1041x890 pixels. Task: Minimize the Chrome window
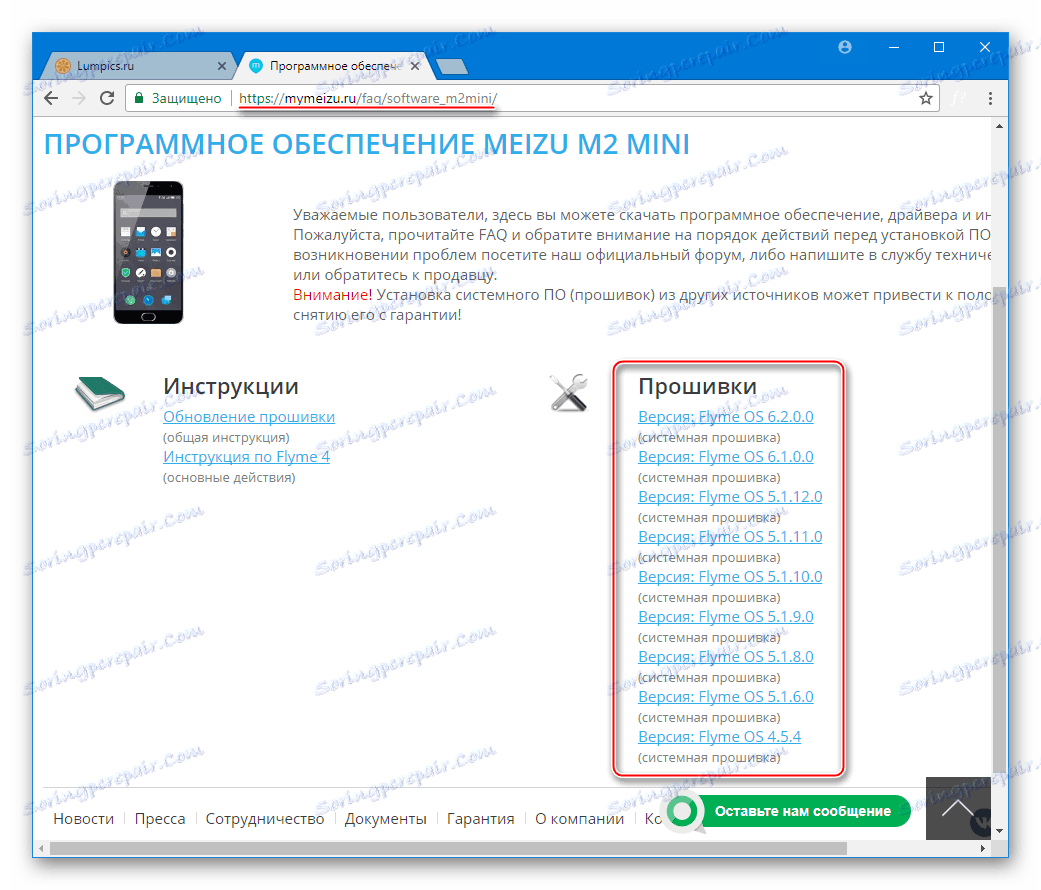coord(894,47)
